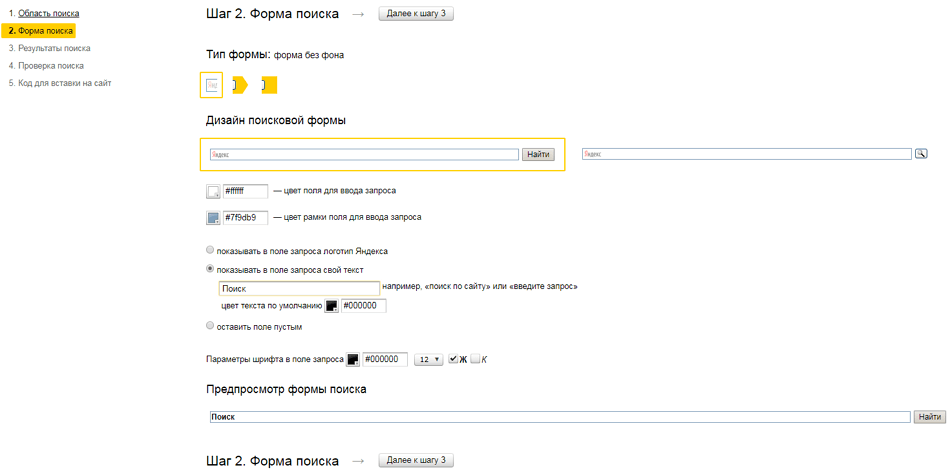Open the default placeholder text color picker
Viewport: 950px width, 470px height.
pos(332,306)
